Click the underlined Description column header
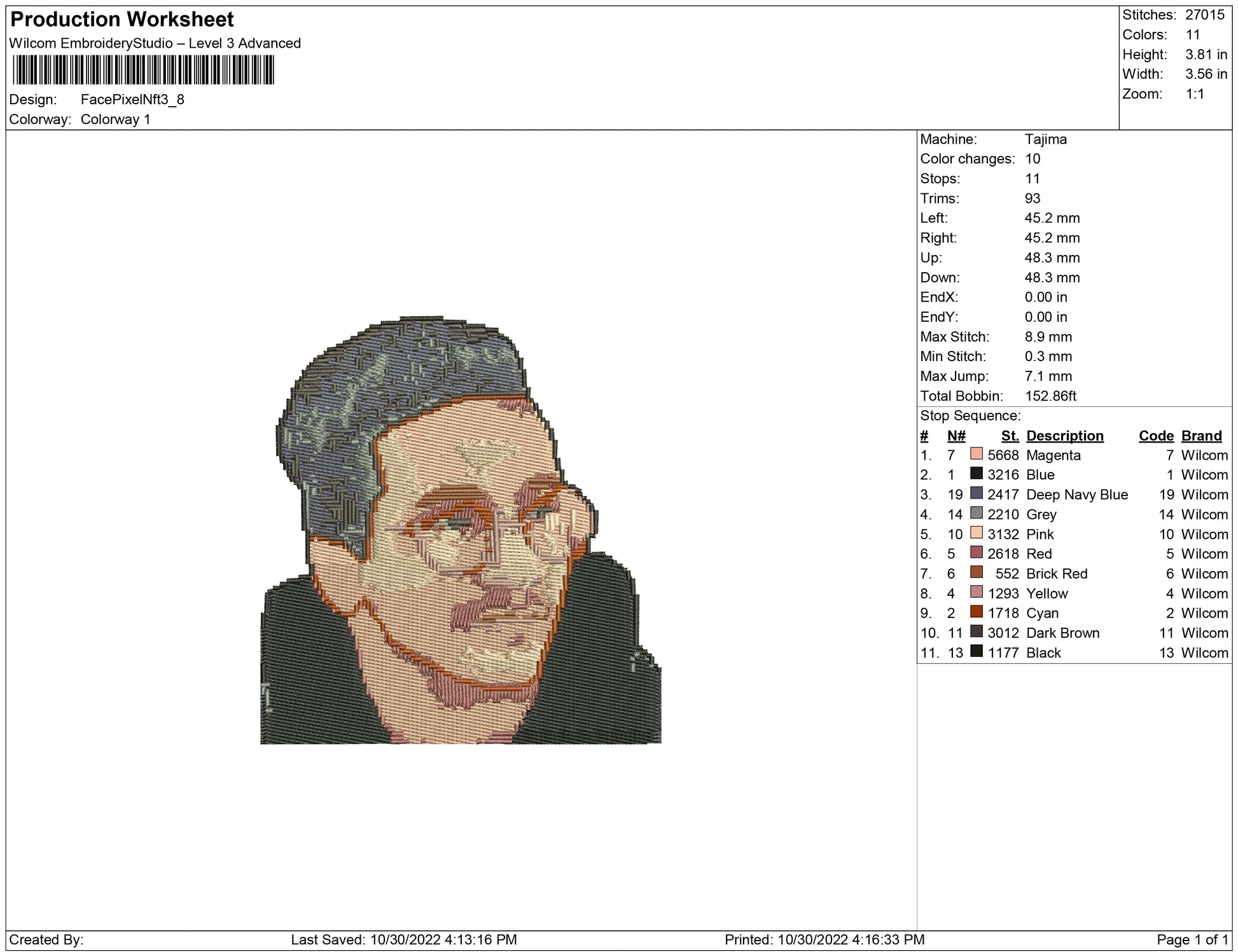 coord(1064,436)
